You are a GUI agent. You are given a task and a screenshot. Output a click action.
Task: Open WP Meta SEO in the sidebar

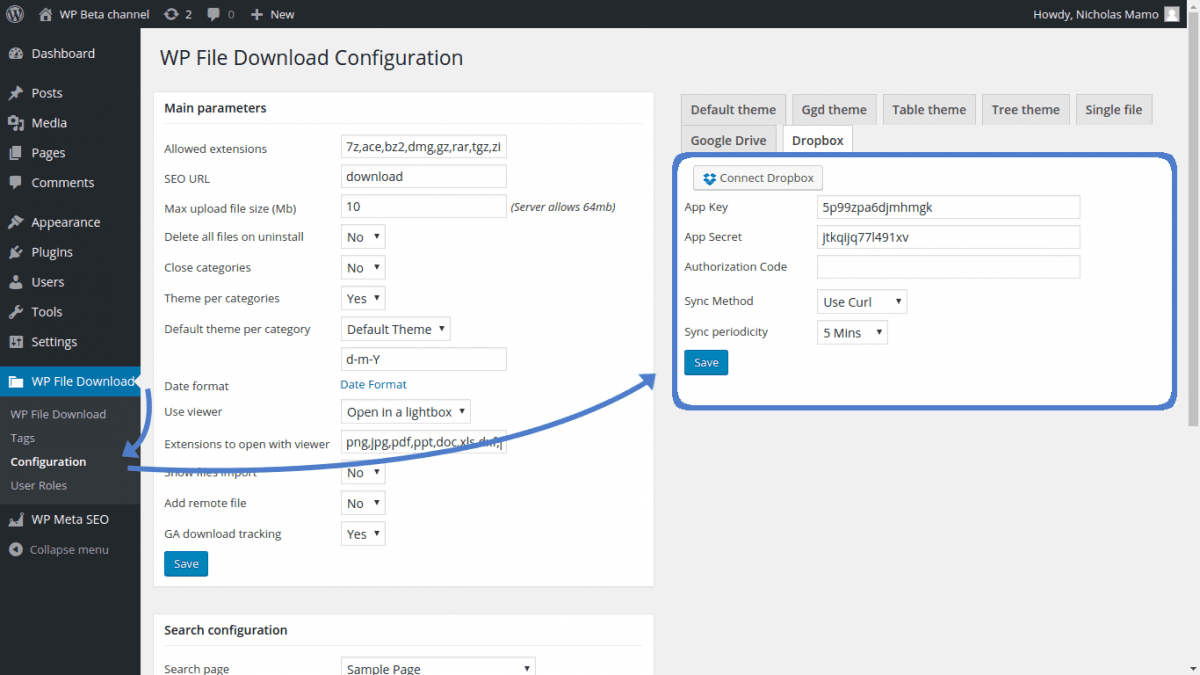(69, 520)
